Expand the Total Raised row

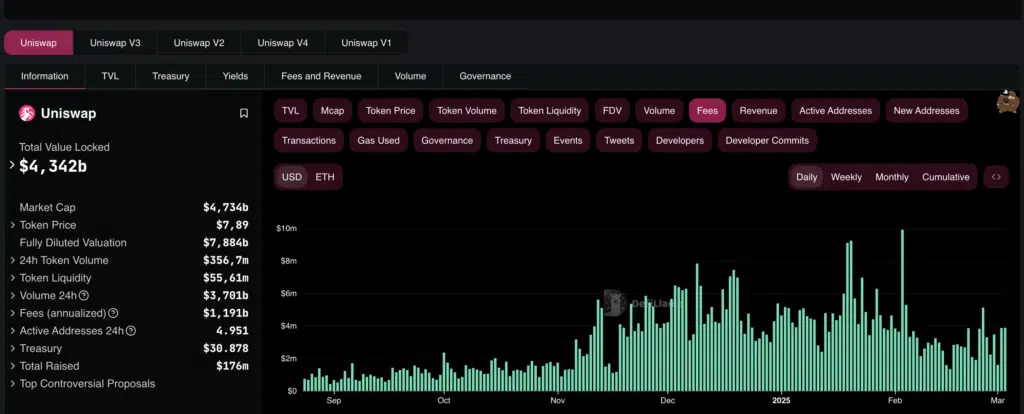pos(12,366)
